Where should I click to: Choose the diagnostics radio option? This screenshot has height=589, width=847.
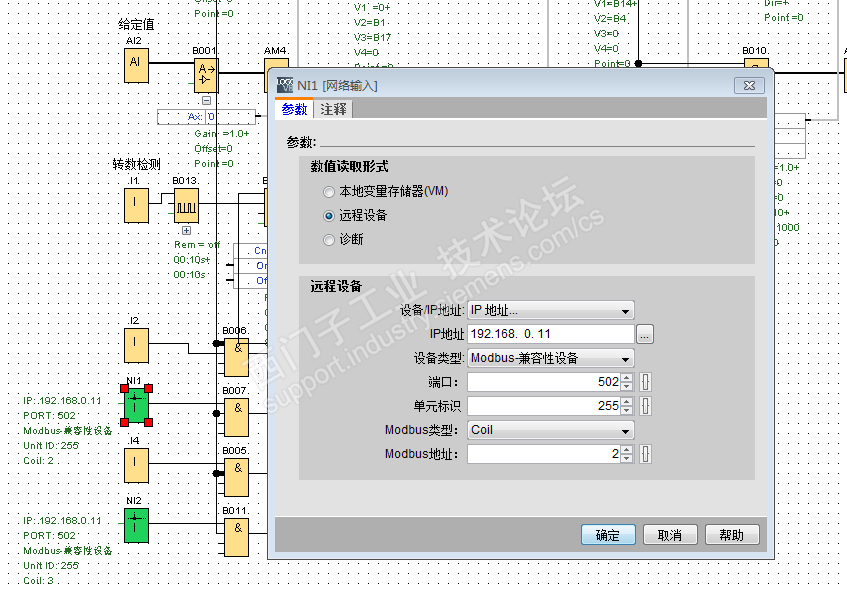(329, 240)
